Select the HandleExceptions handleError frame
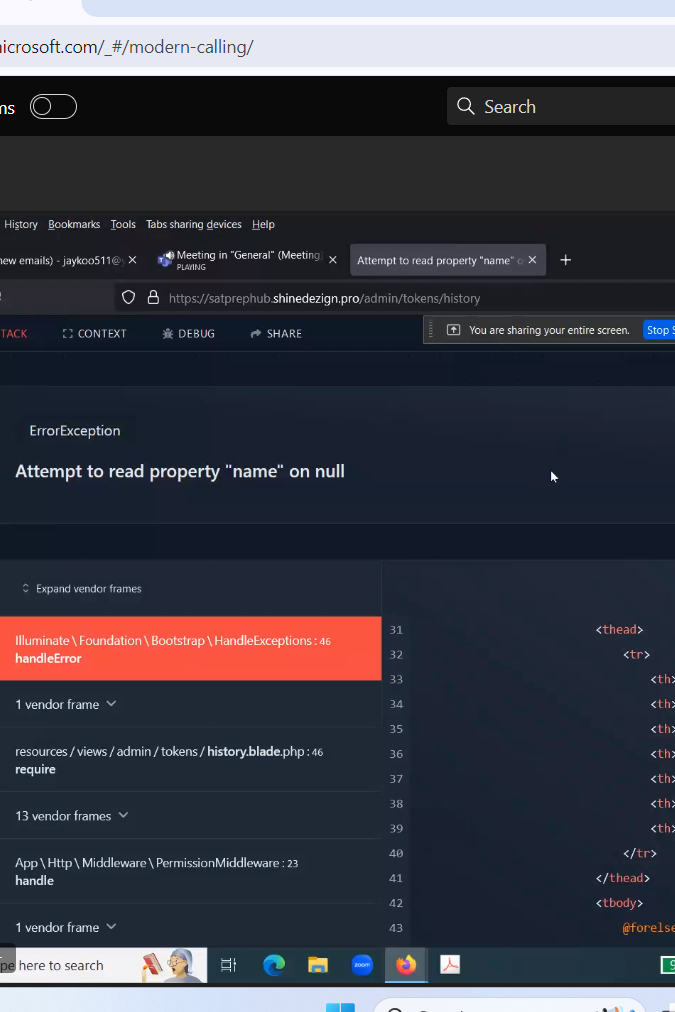The width and height of the screenshot is (675, 1012). point(190,649)
